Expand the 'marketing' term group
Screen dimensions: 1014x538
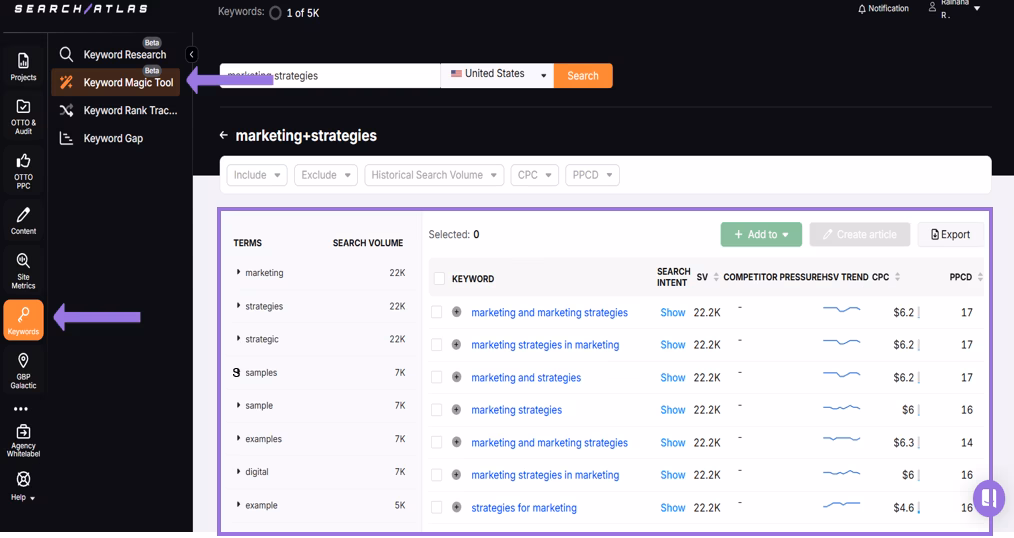pos(239,273)
